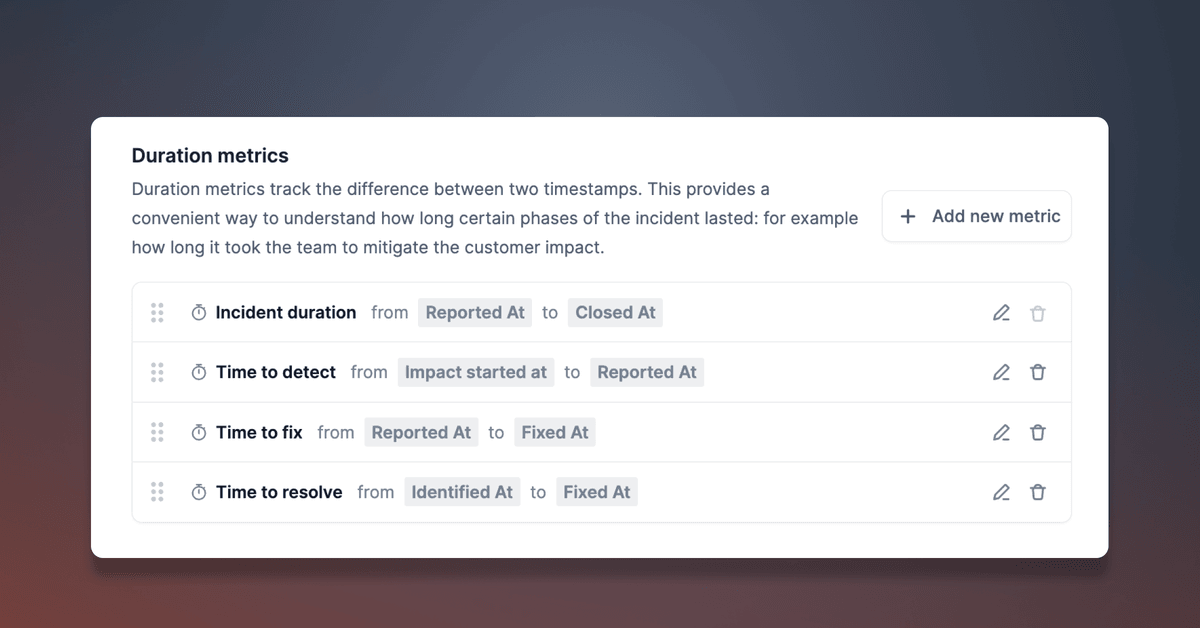1200x628 pixels.
Task: Click the Add new metric button
Action: coord(976,216)
